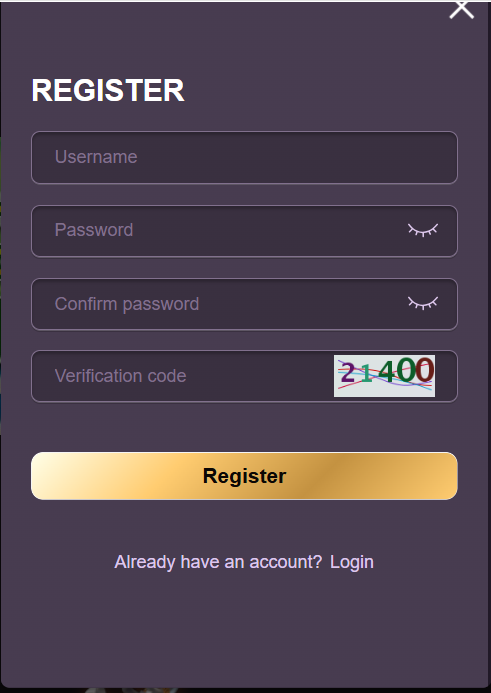The image size is (491, 693).
Task: Click the "Already have an account?" text
Action: pyautogui.click(x=218, y=562)
